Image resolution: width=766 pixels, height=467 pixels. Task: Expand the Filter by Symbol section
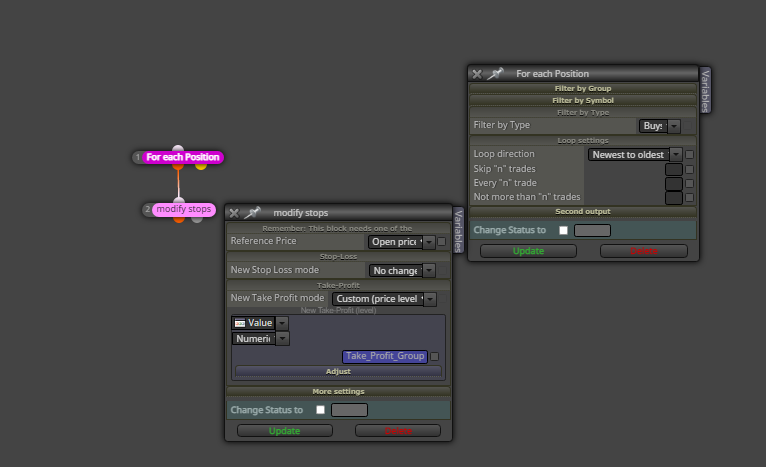pos(583,101)
